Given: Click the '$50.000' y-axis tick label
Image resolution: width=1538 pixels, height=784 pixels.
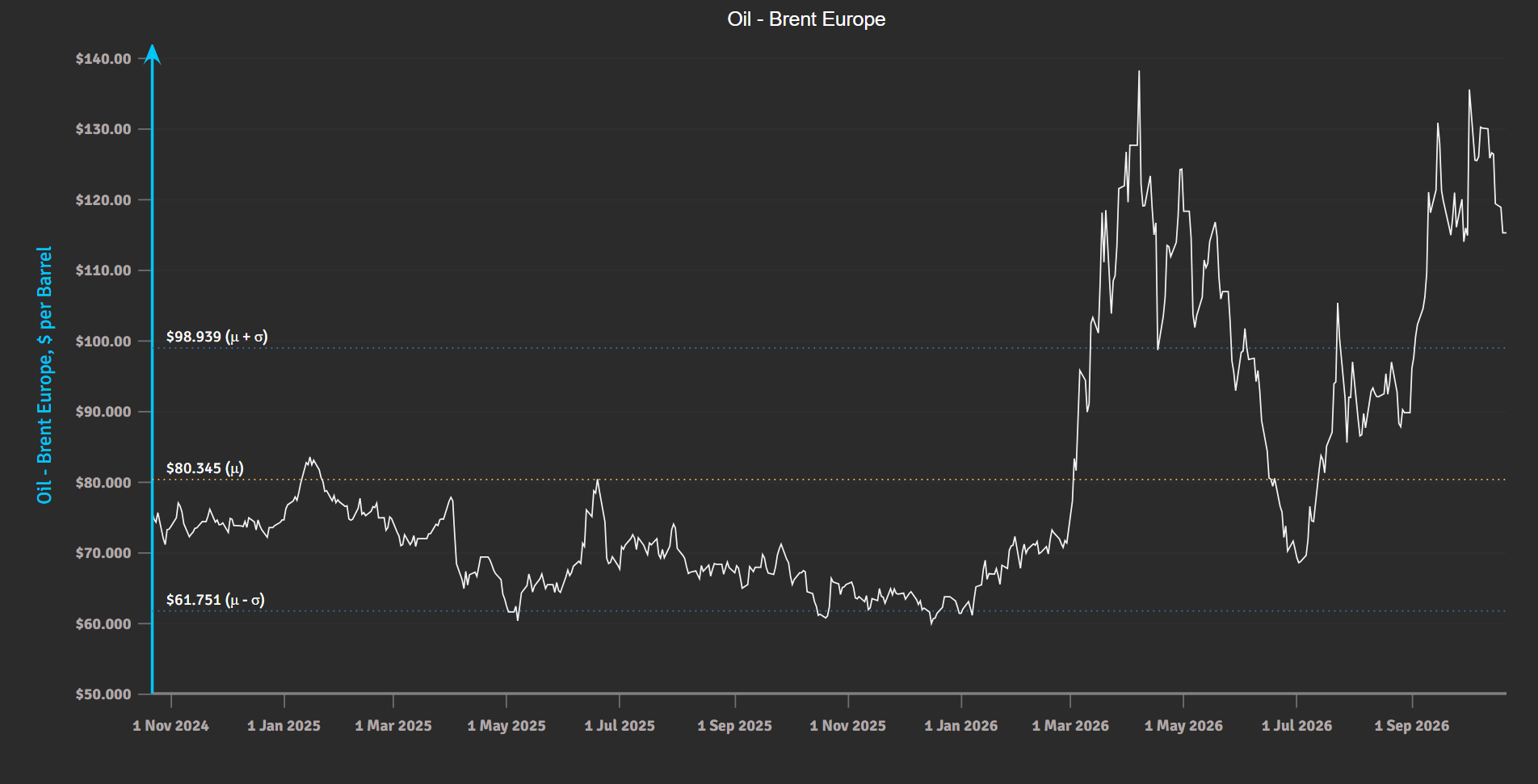Looking at the screenshot, I should [x=103, y=694].
